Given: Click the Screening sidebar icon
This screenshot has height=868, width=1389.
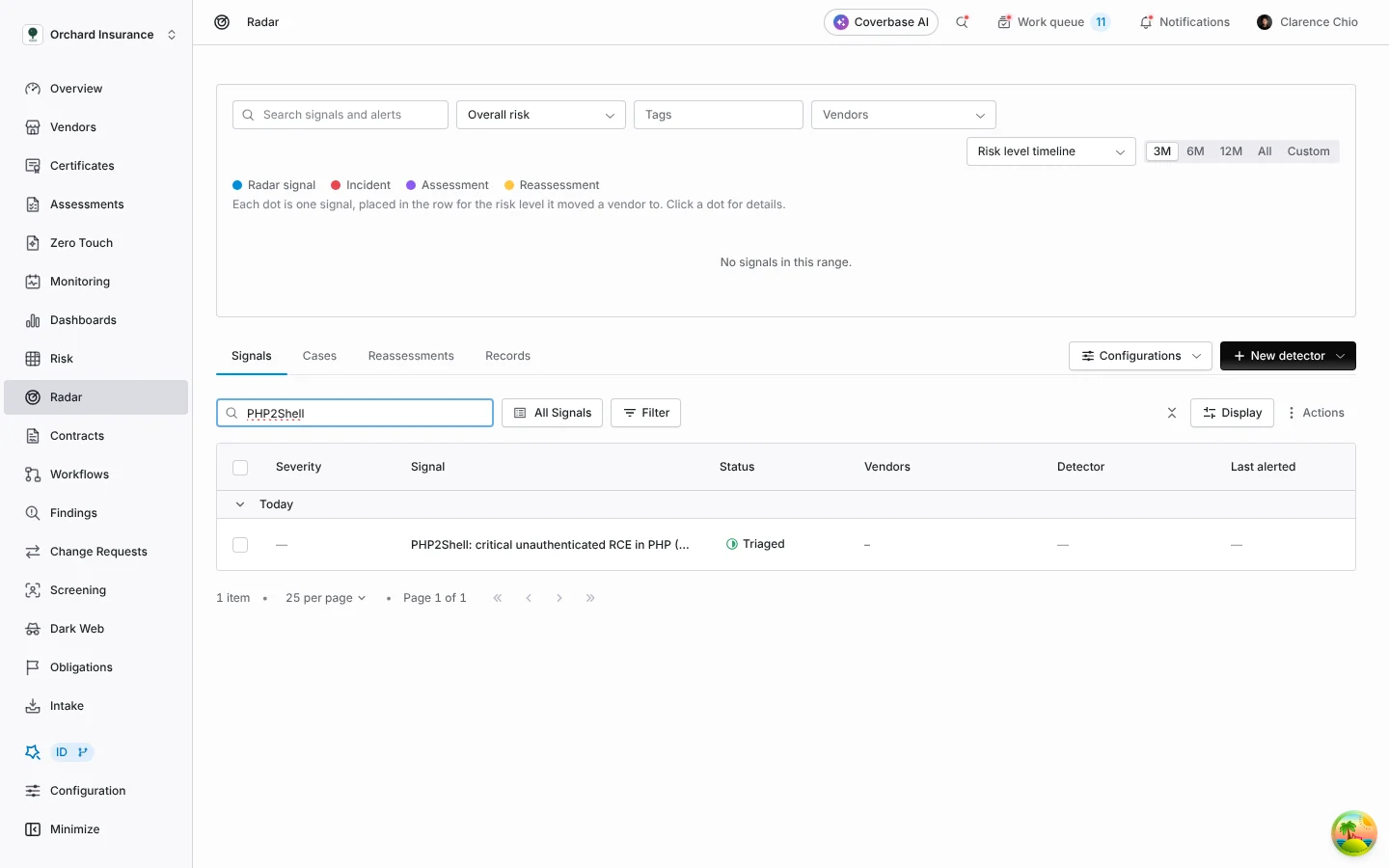Looking at the screenshot, I should [x=33, y=590].
